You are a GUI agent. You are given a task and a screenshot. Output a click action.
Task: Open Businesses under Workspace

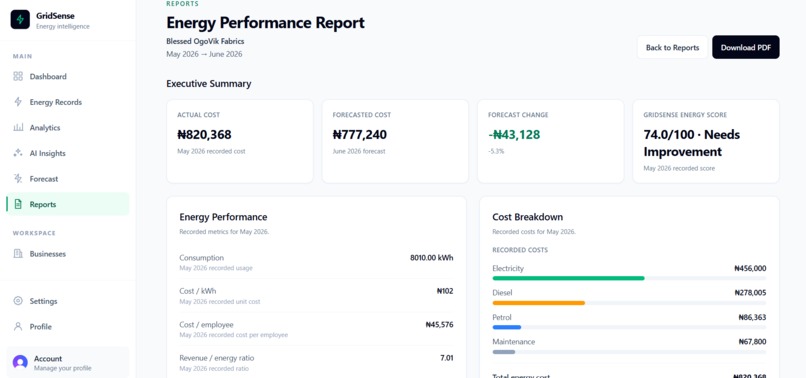(x=68, y=254)
